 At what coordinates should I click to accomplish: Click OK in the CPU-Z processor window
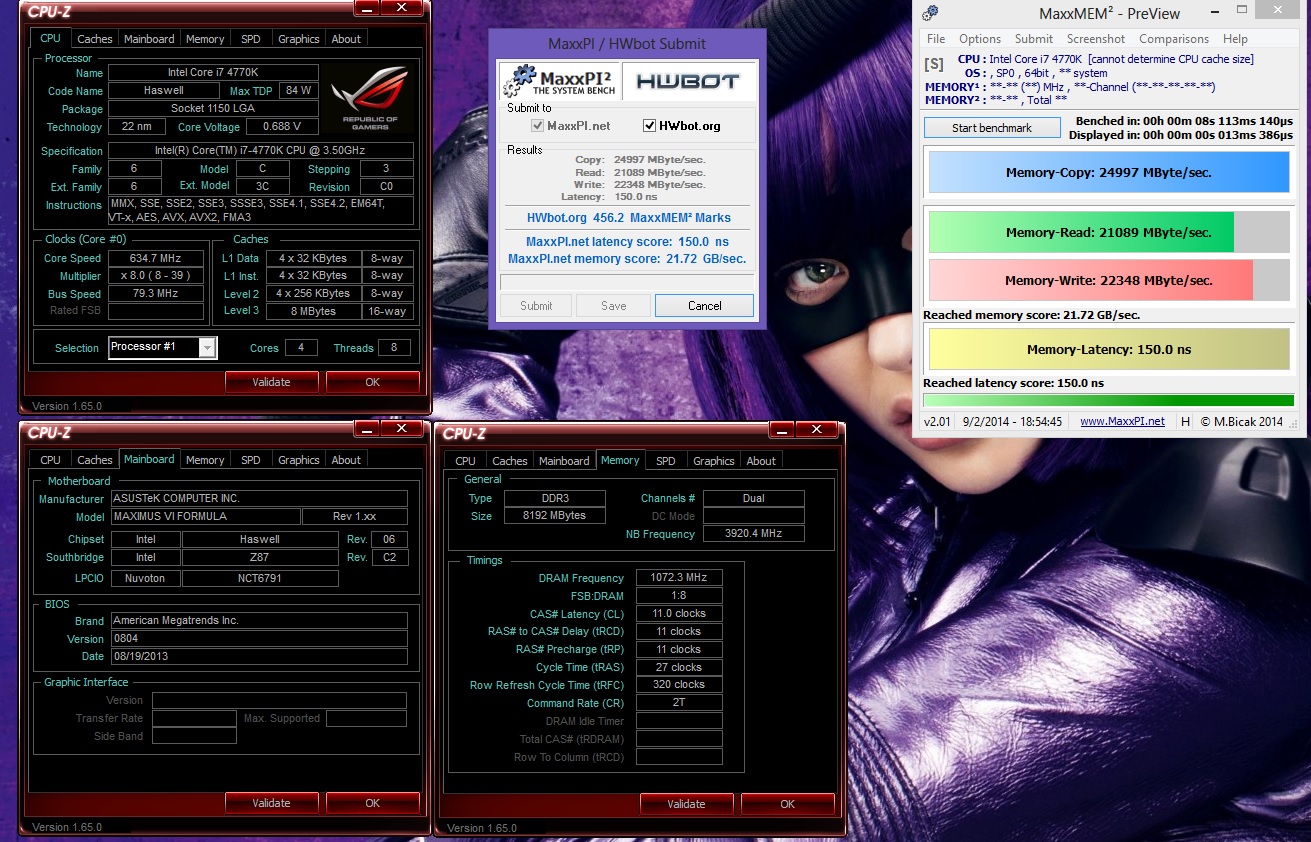[372, 382]
